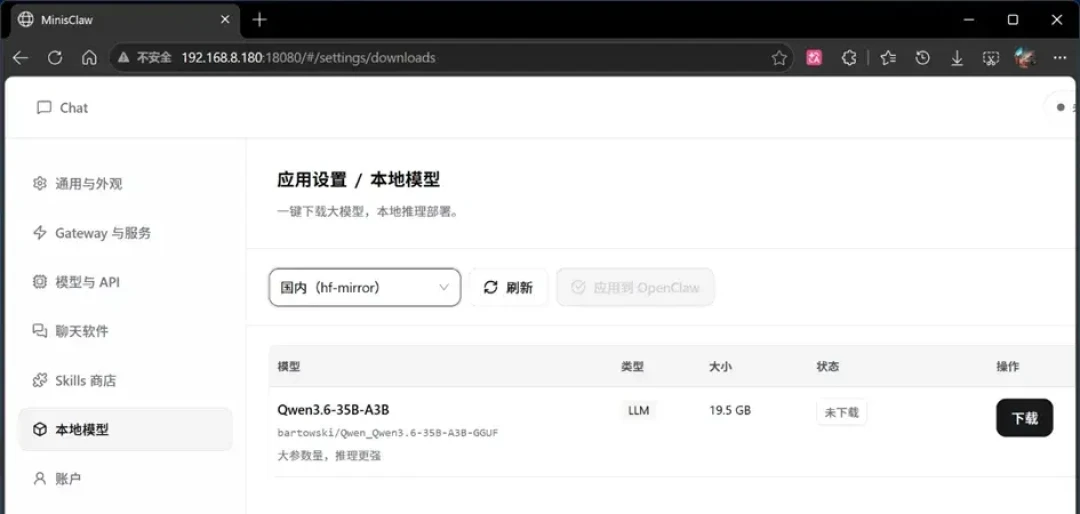
Task: Click the 状态 column header
Action: [828, 367]
